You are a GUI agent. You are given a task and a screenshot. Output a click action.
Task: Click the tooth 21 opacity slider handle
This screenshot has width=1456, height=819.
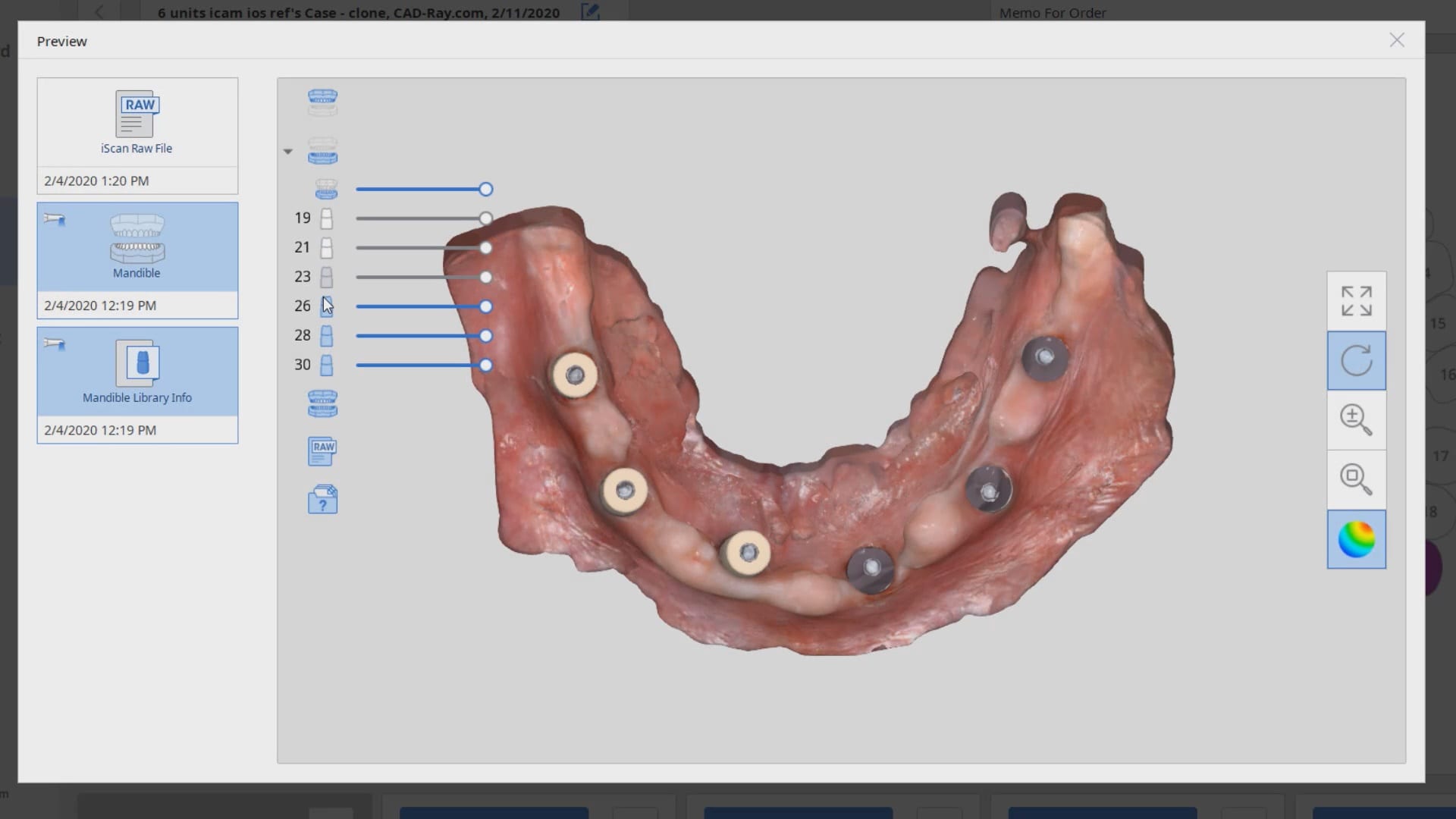[x=486, y=248]
